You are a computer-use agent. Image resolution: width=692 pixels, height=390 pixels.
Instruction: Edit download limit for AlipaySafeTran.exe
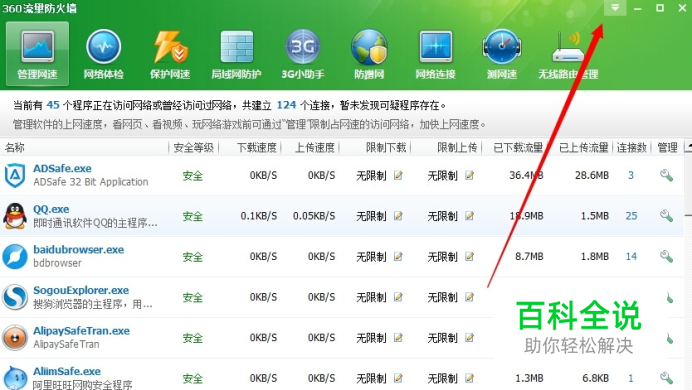click(x=399, y=338)
